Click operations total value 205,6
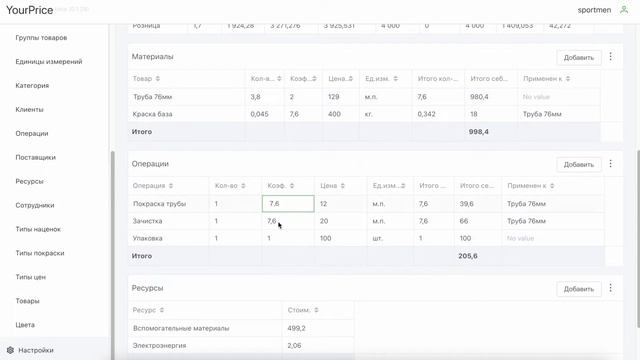The image size is (640, 360). [468, 256]
